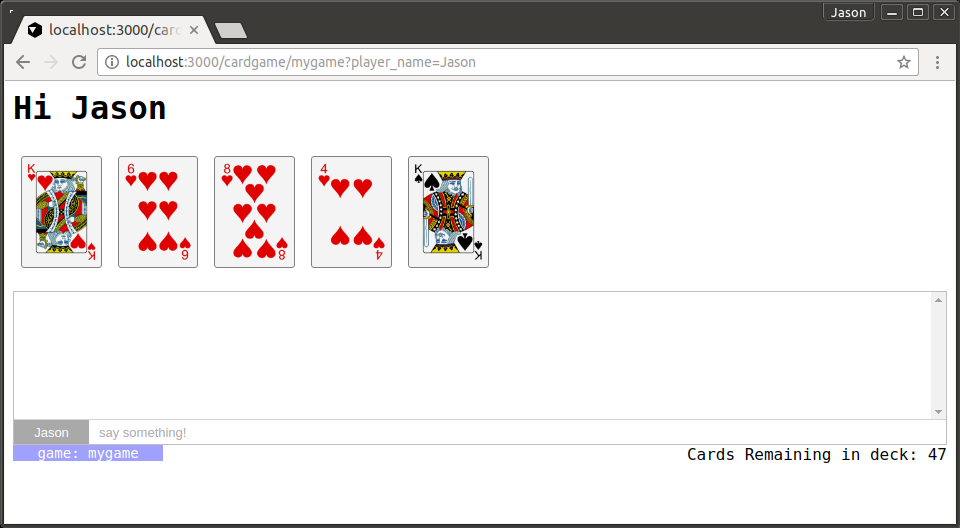Click the King of Hearts card

[x=61, y=212]
